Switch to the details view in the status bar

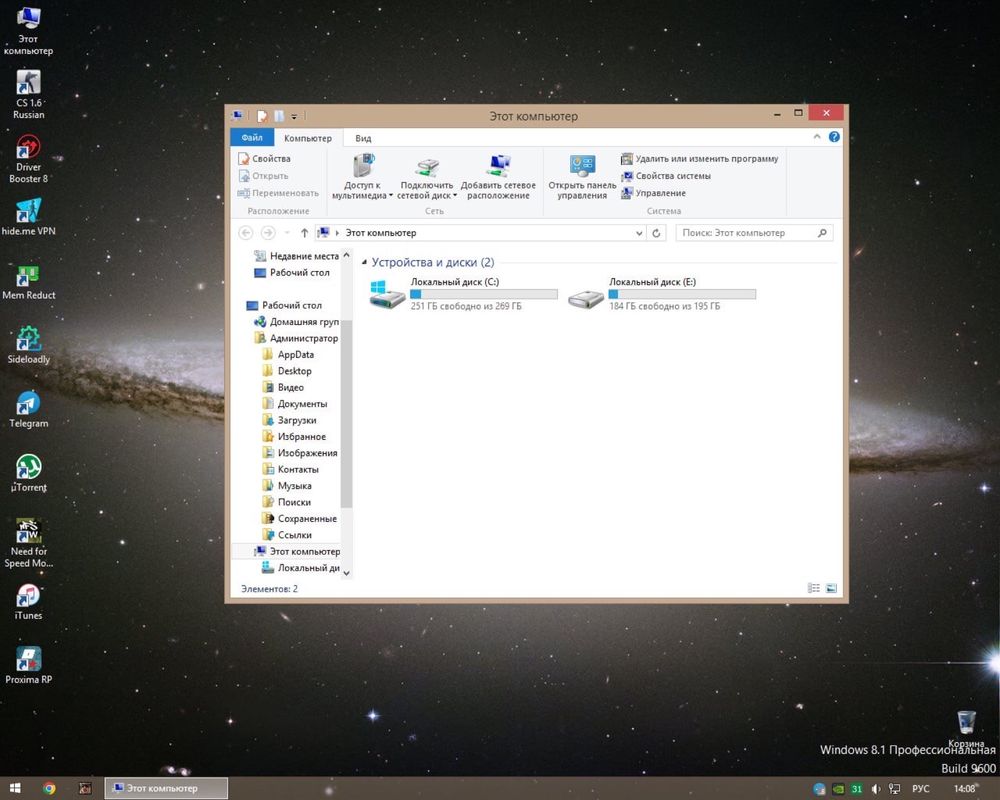tap(814, 588)
